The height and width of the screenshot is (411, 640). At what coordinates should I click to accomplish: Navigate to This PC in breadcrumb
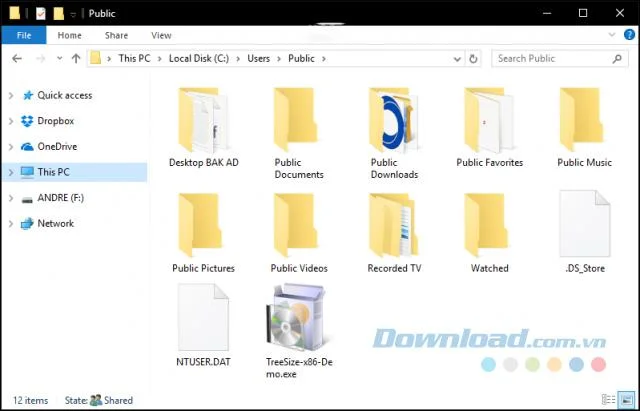(134, 59)
